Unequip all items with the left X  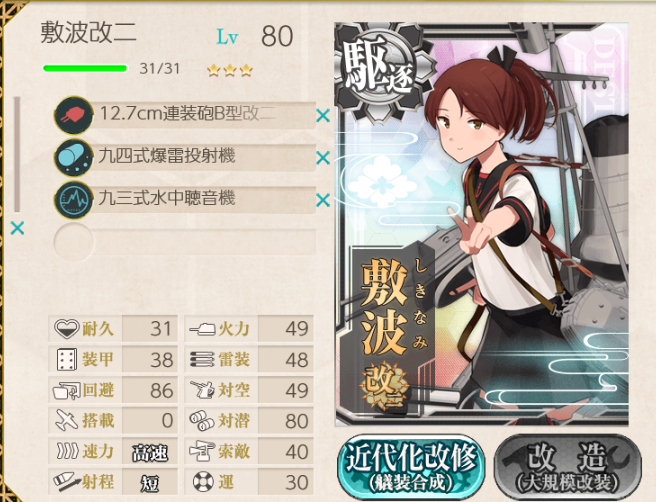click(17, 228)
